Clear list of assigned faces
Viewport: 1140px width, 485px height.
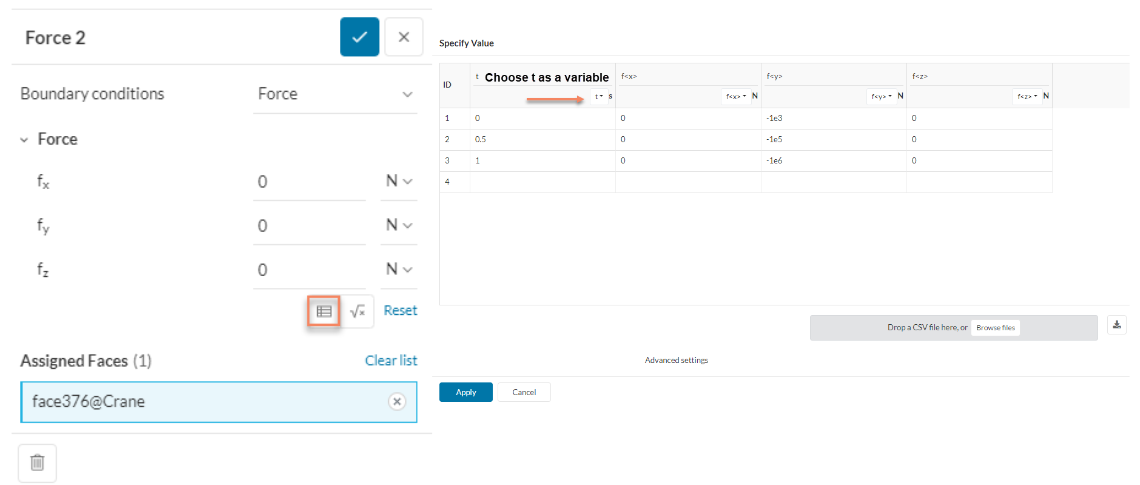click(x=391, y=360)
